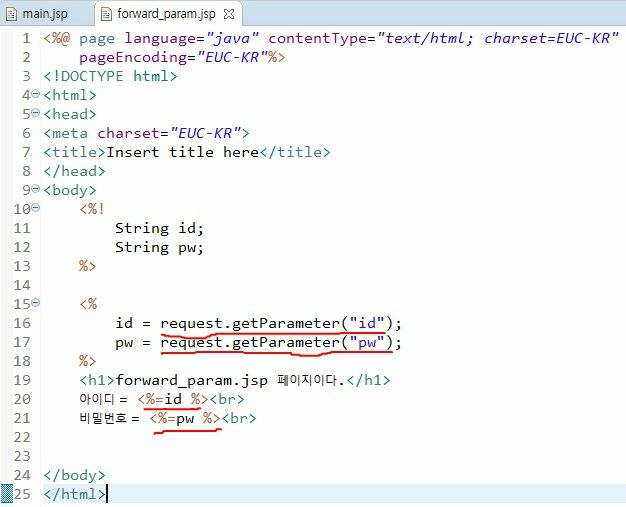Screen dimensions: 626x507
Task: Collapse the head tag fold on line 5
Action: coord(36,113)
